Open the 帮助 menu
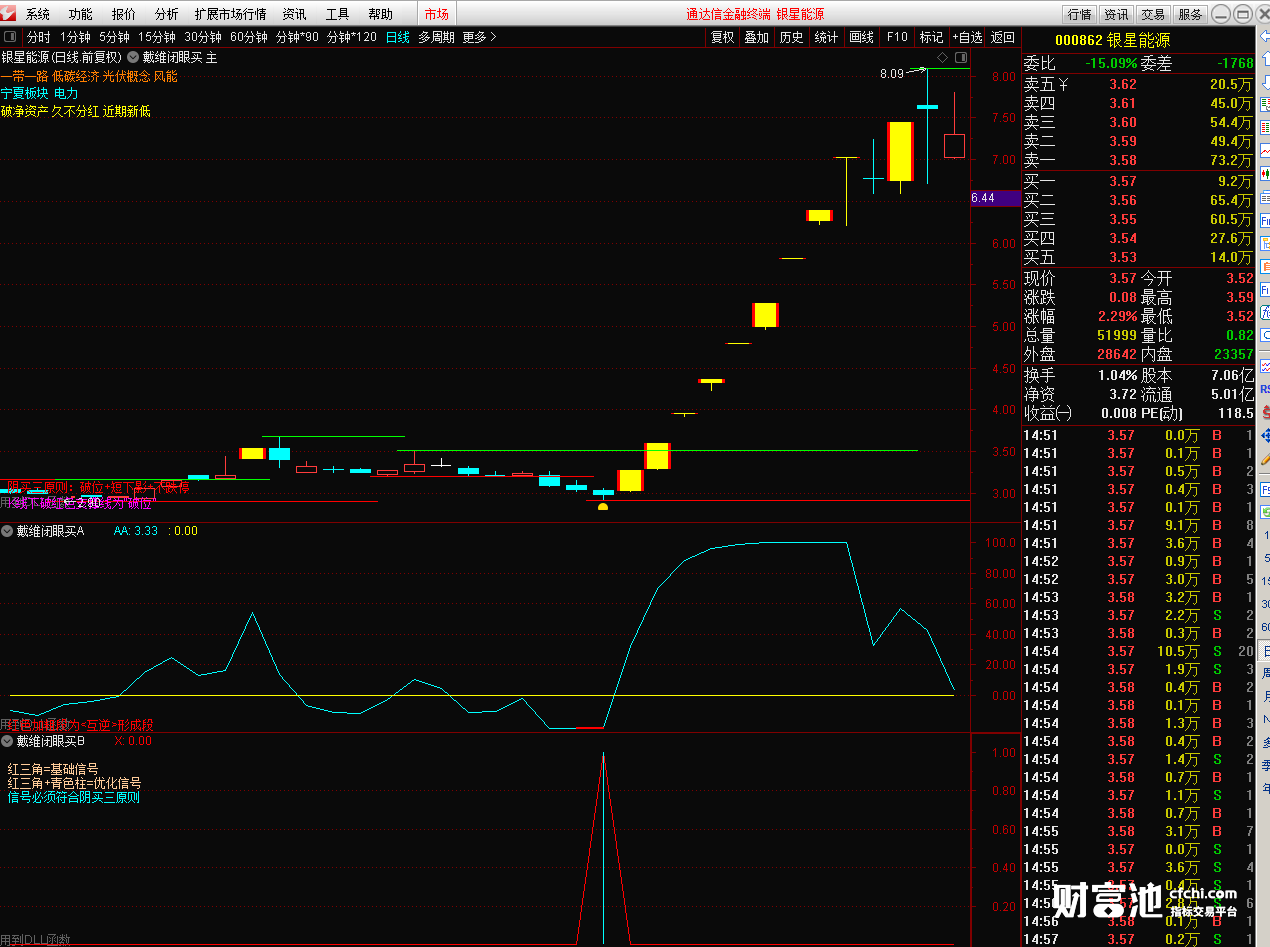 coord(381,14)
